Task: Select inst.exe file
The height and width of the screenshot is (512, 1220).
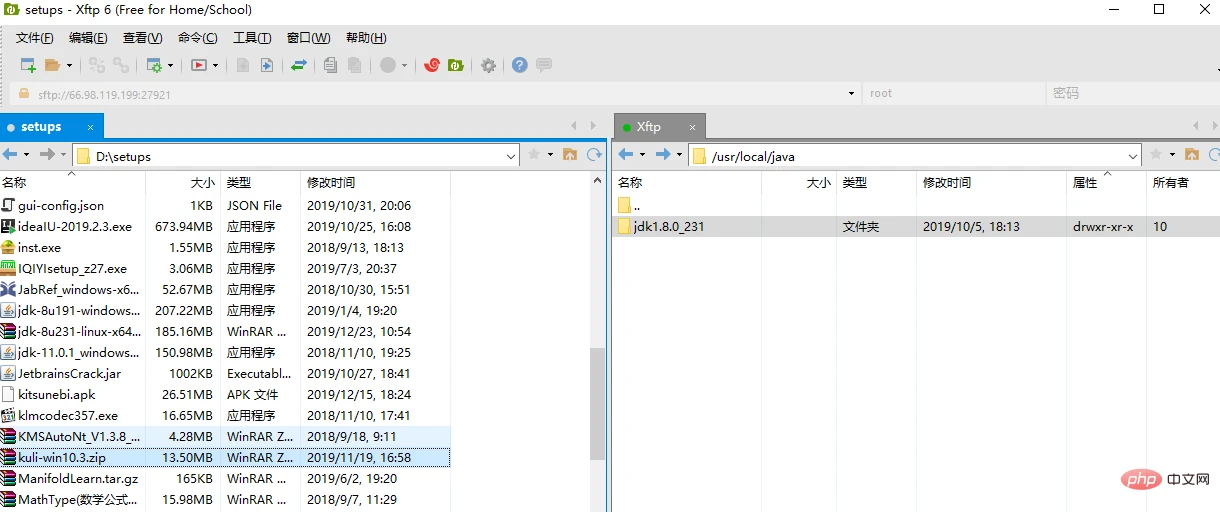Action: pos(225,248)
